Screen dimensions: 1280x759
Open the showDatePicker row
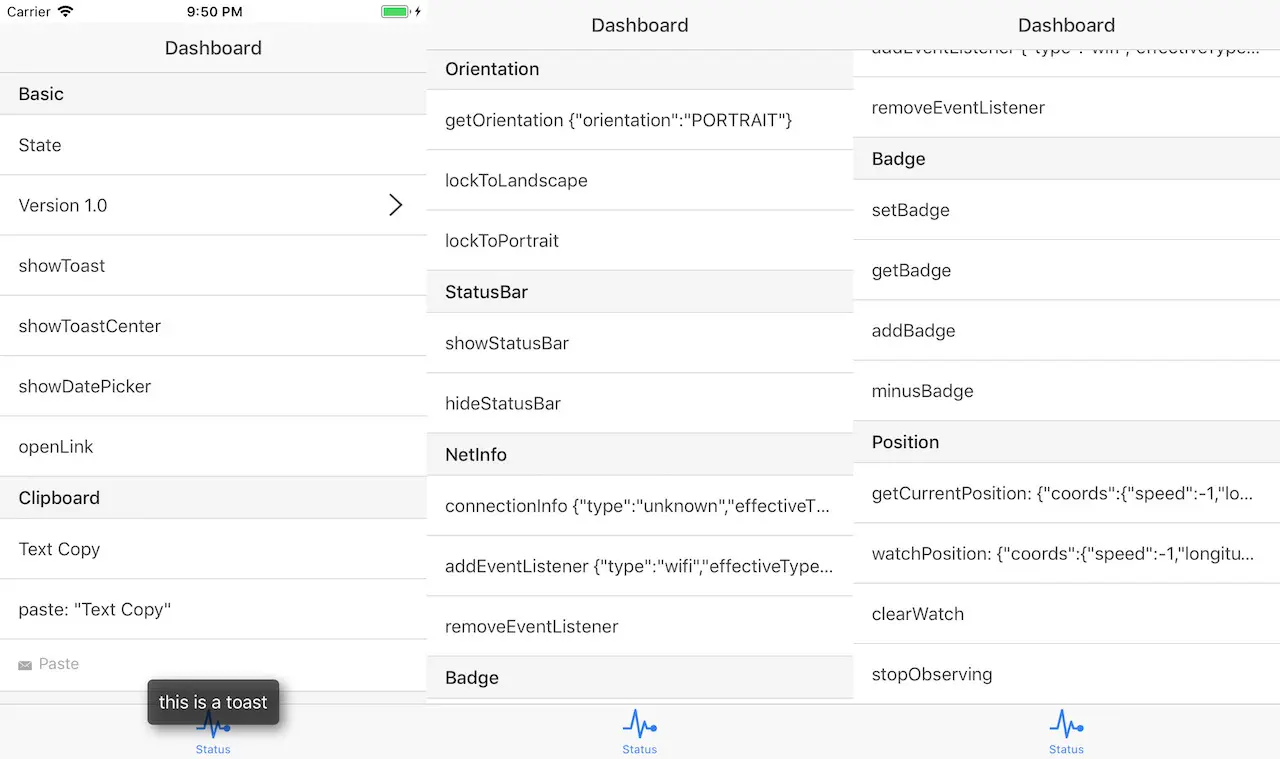pos(213,386)
